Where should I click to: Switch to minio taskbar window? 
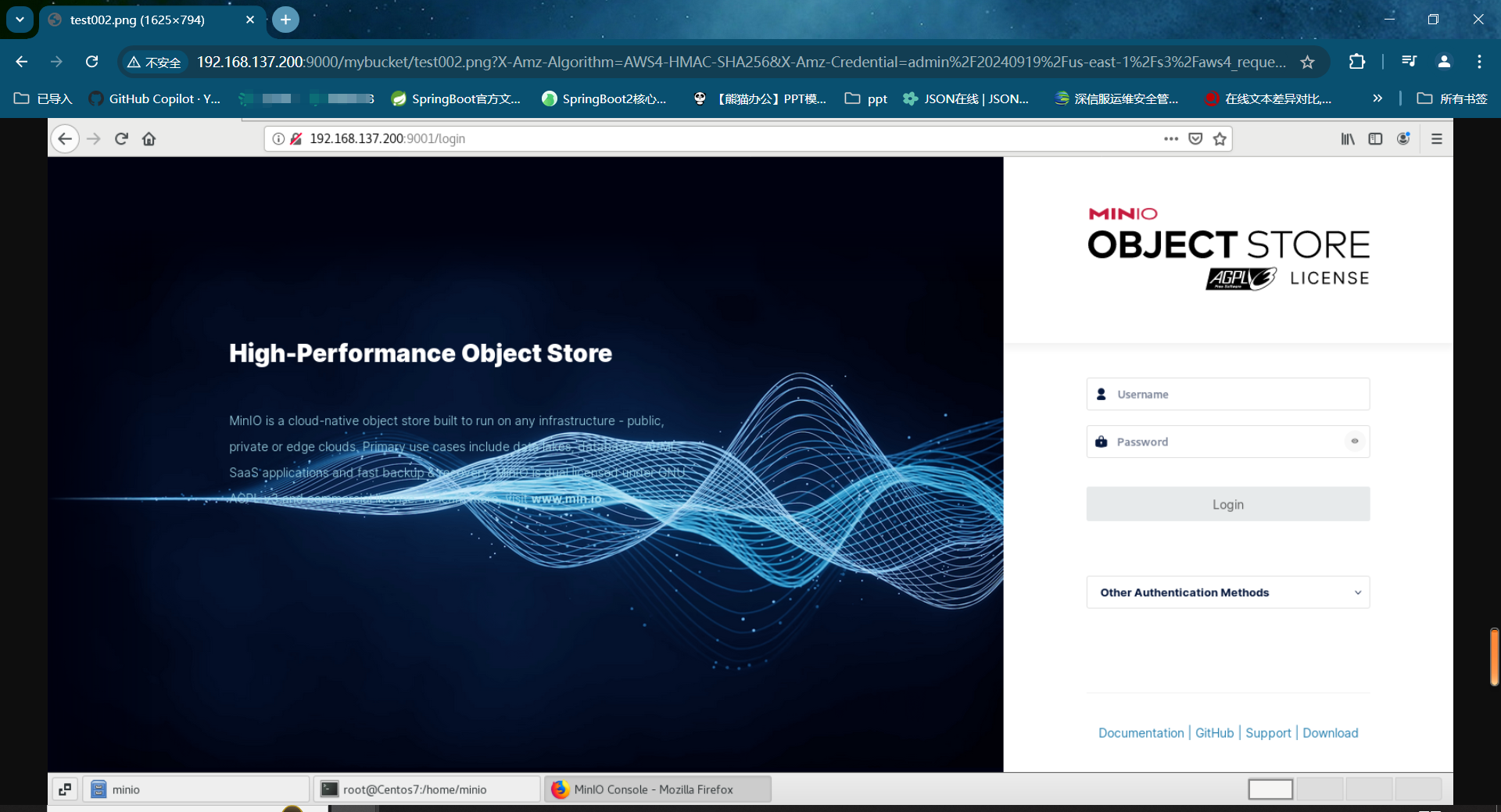pyautogui.click(x=195, y=789)
